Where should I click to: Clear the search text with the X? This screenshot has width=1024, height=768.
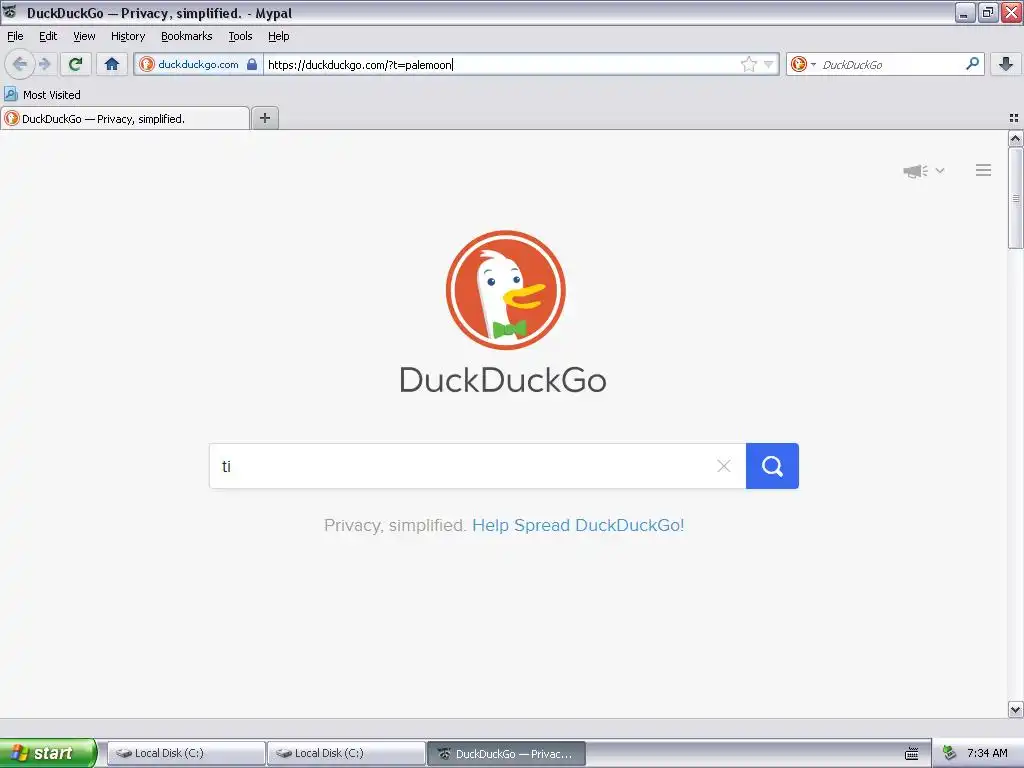724,466
